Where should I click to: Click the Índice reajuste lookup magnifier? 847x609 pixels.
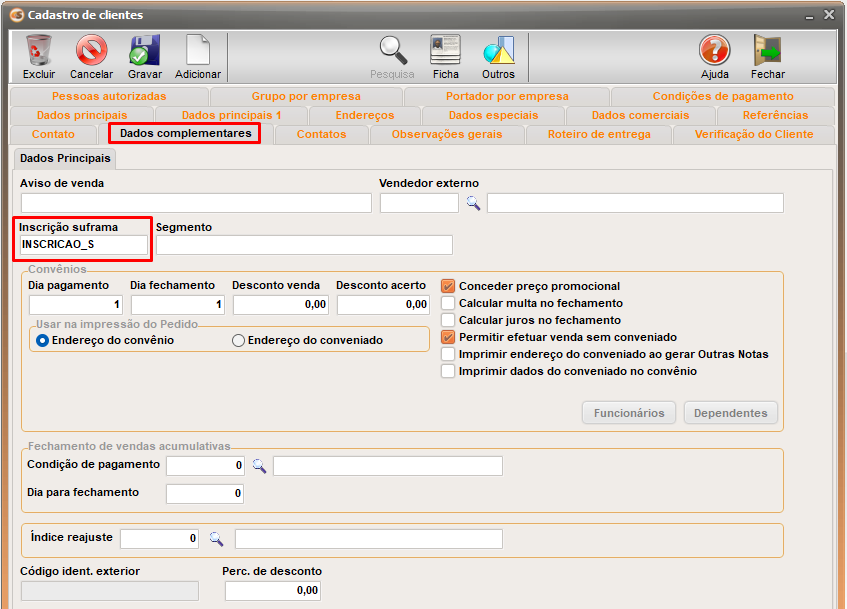pos(216,539)
